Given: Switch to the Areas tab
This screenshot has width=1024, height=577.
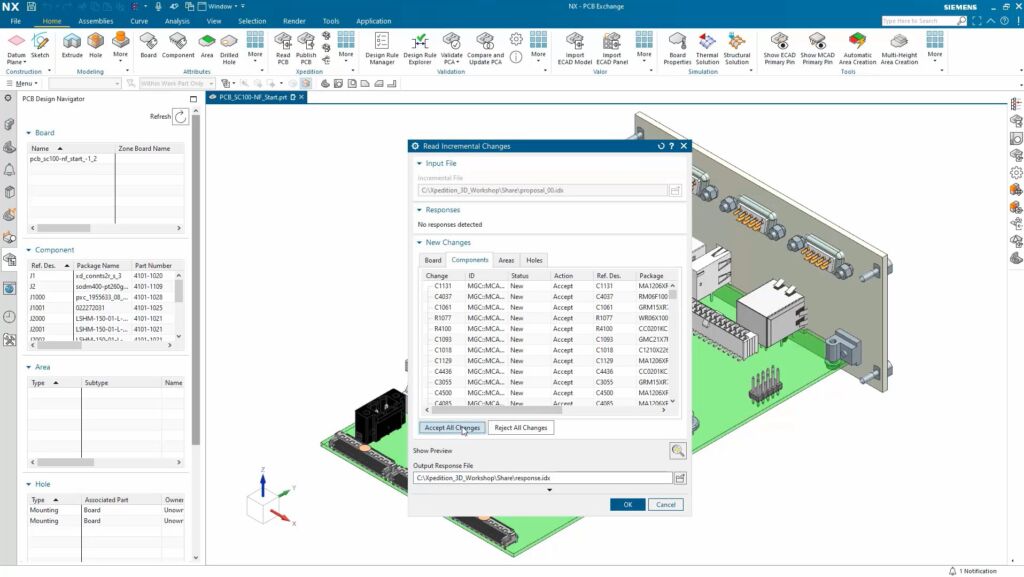Looking at the screenshot, I should click(506, 260).
